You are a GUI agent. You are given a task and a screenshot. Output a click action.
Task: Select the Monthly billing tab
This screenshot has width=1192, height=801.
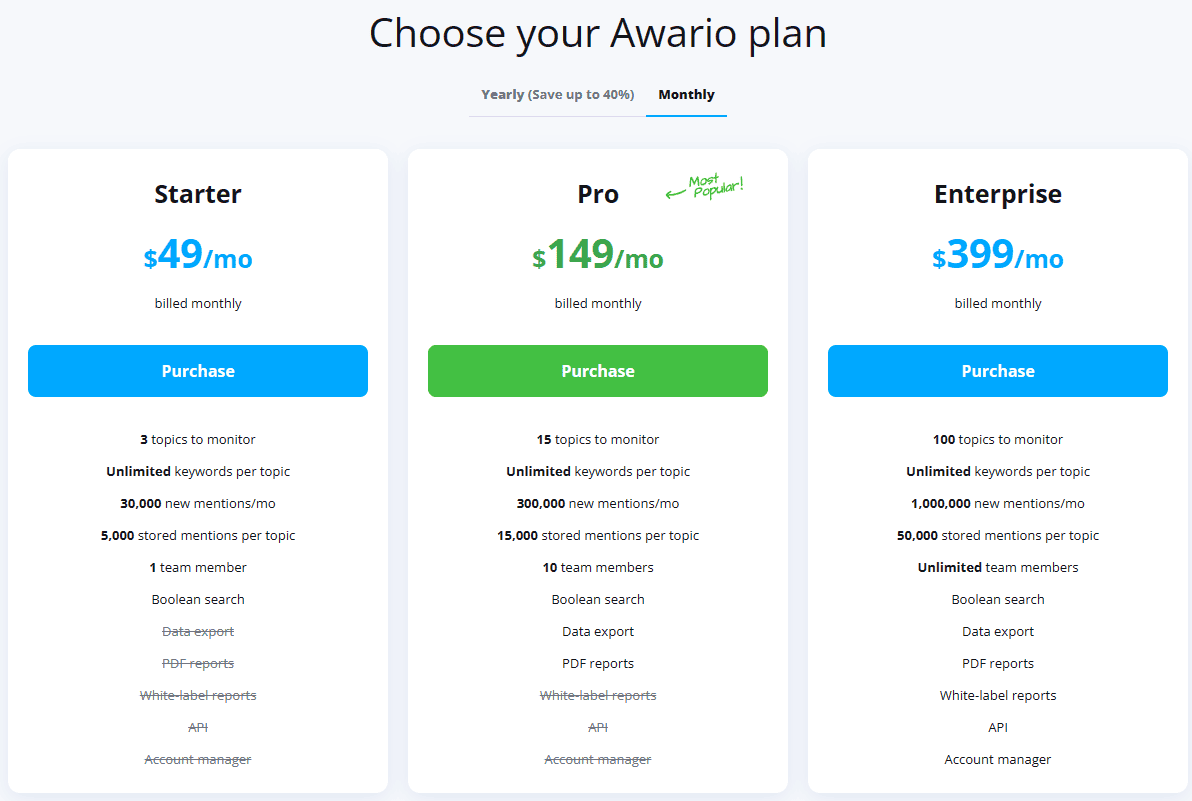(686, 95)
